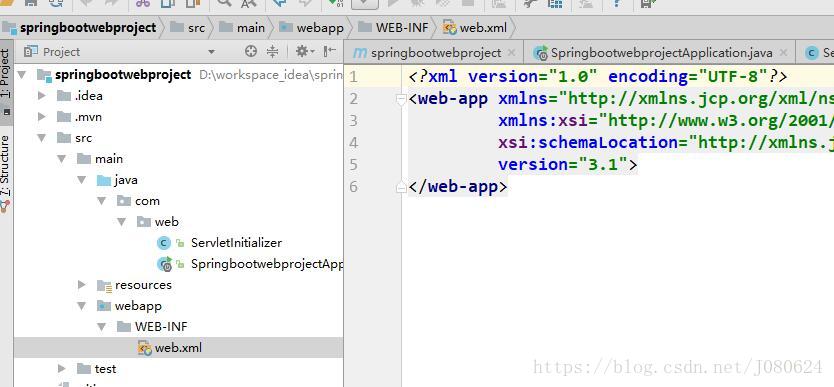
Task: Select the WEB-INF folder row in tree
Action: point(178,327)
